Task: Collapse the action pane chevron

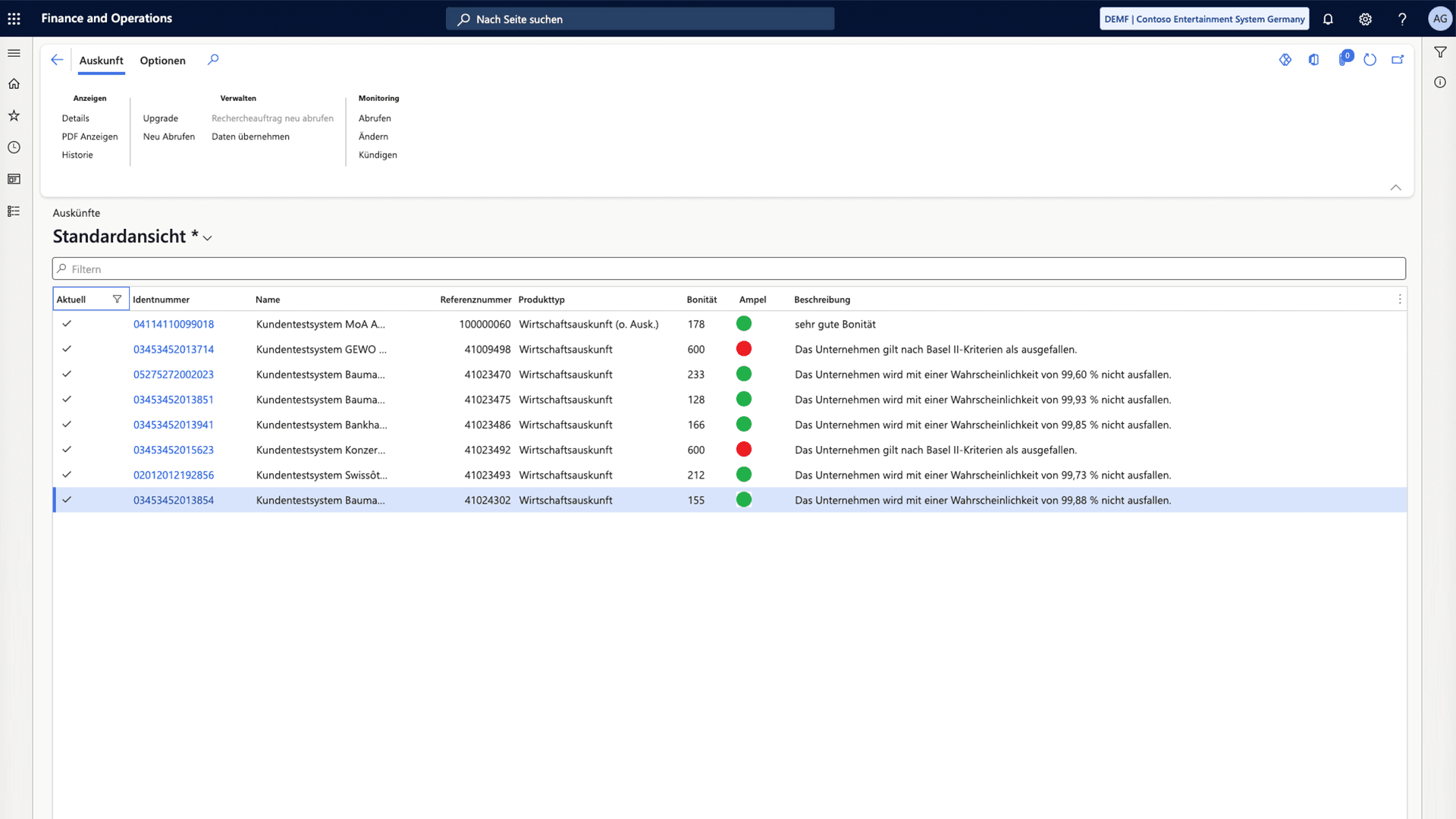Action: coord(1395,187)
